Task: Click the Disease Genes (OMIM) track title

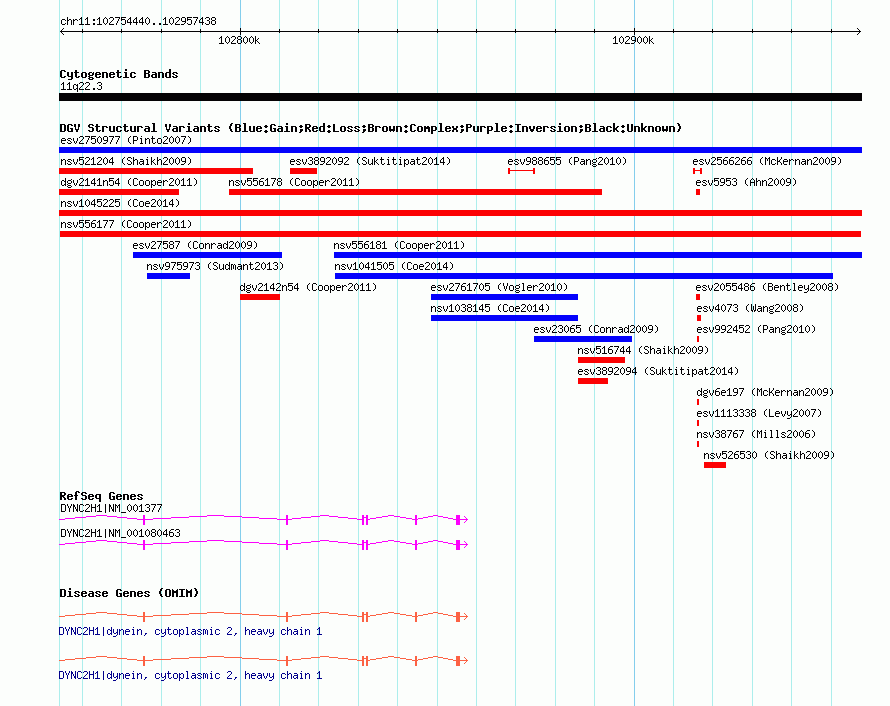Action: click(x=129, y=593)
